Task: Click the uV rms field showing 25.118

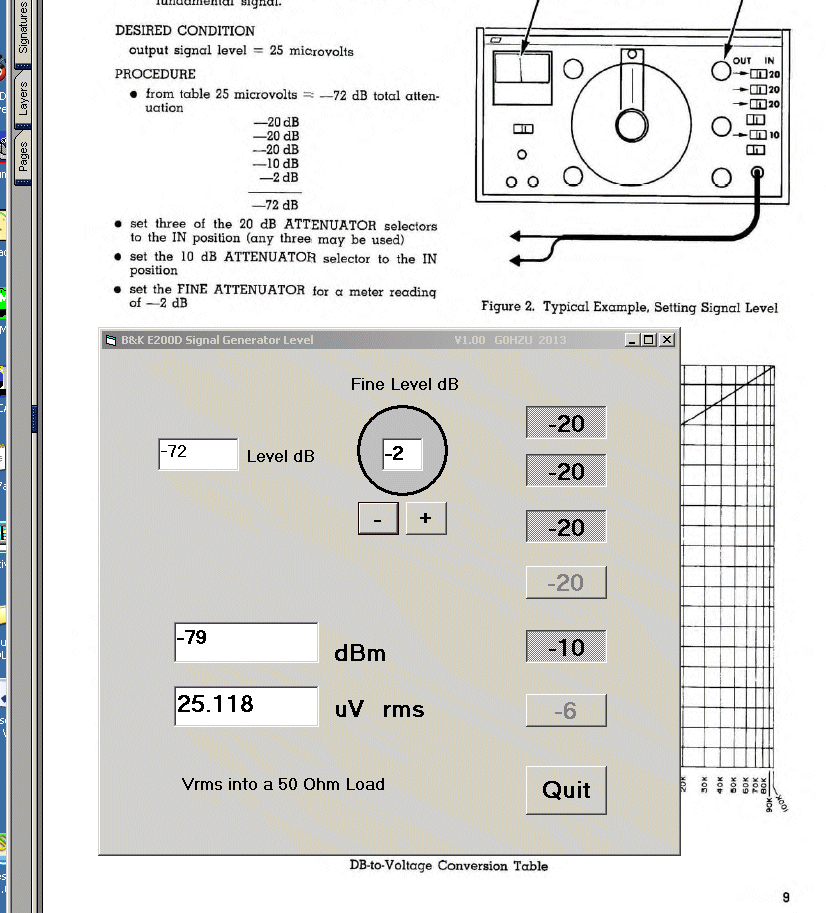Action: 246,706
